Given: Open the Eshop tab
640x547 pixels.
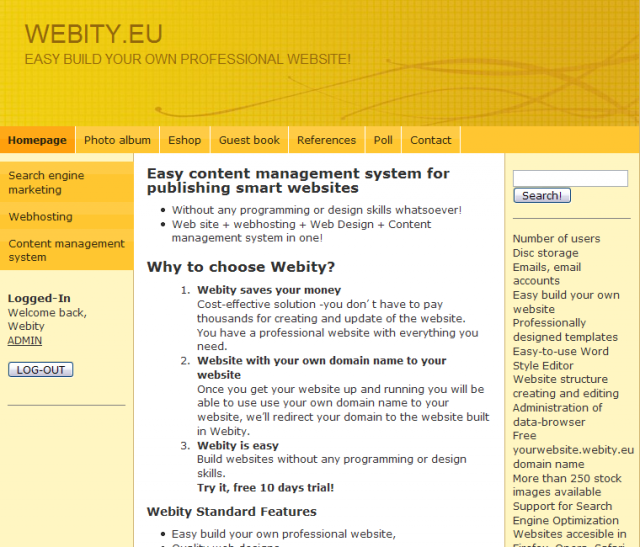Looking at the screenshot, I should pos(184,140).
